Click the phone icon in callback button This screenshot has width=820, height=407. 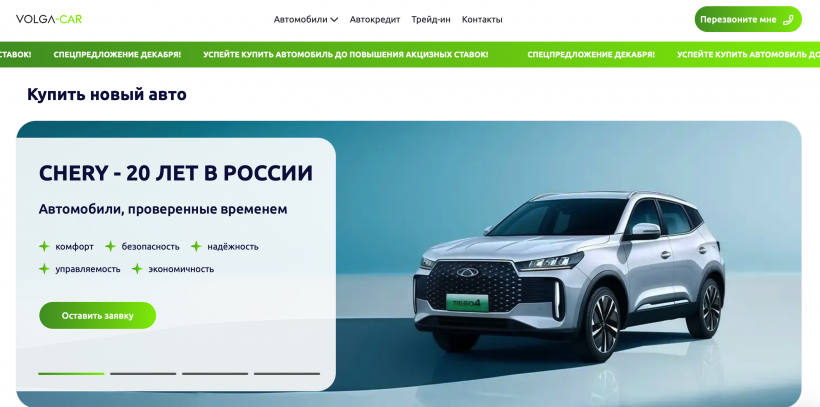[x=788, y=20]
